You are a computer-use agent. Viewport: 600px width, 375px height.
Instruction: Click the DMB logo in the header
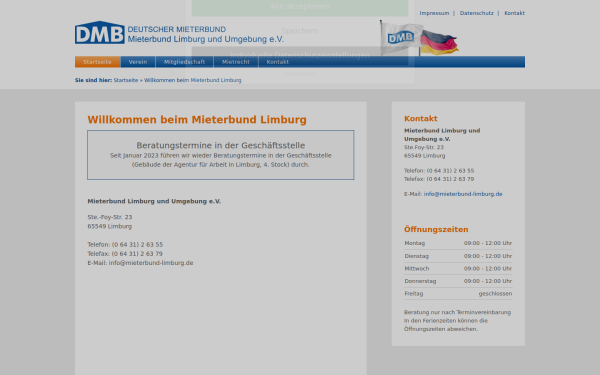click(99, 33)
